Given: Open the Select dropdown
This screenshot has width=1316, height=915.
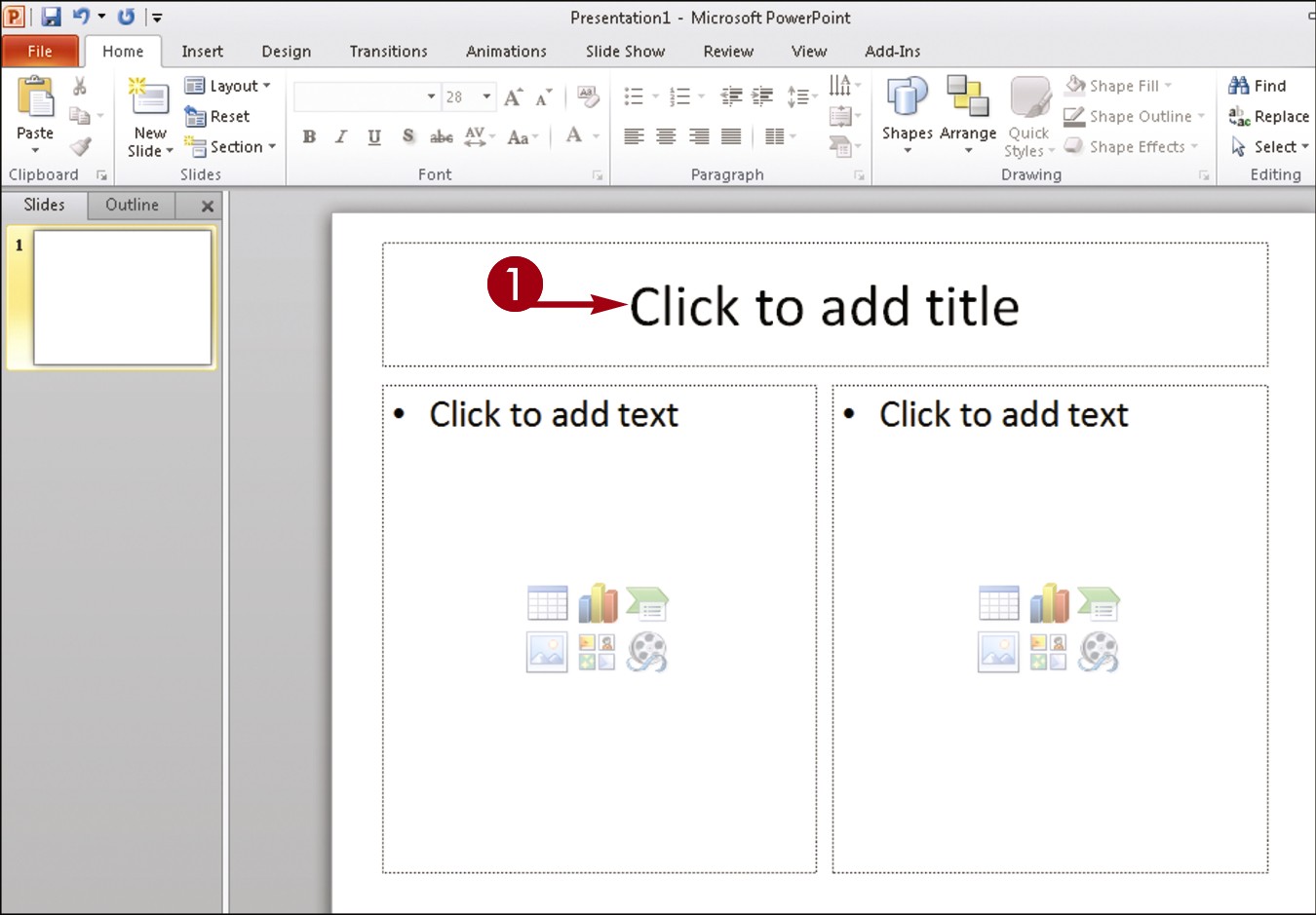Looking at the screenshot, I should click(x=1269, y=147).
